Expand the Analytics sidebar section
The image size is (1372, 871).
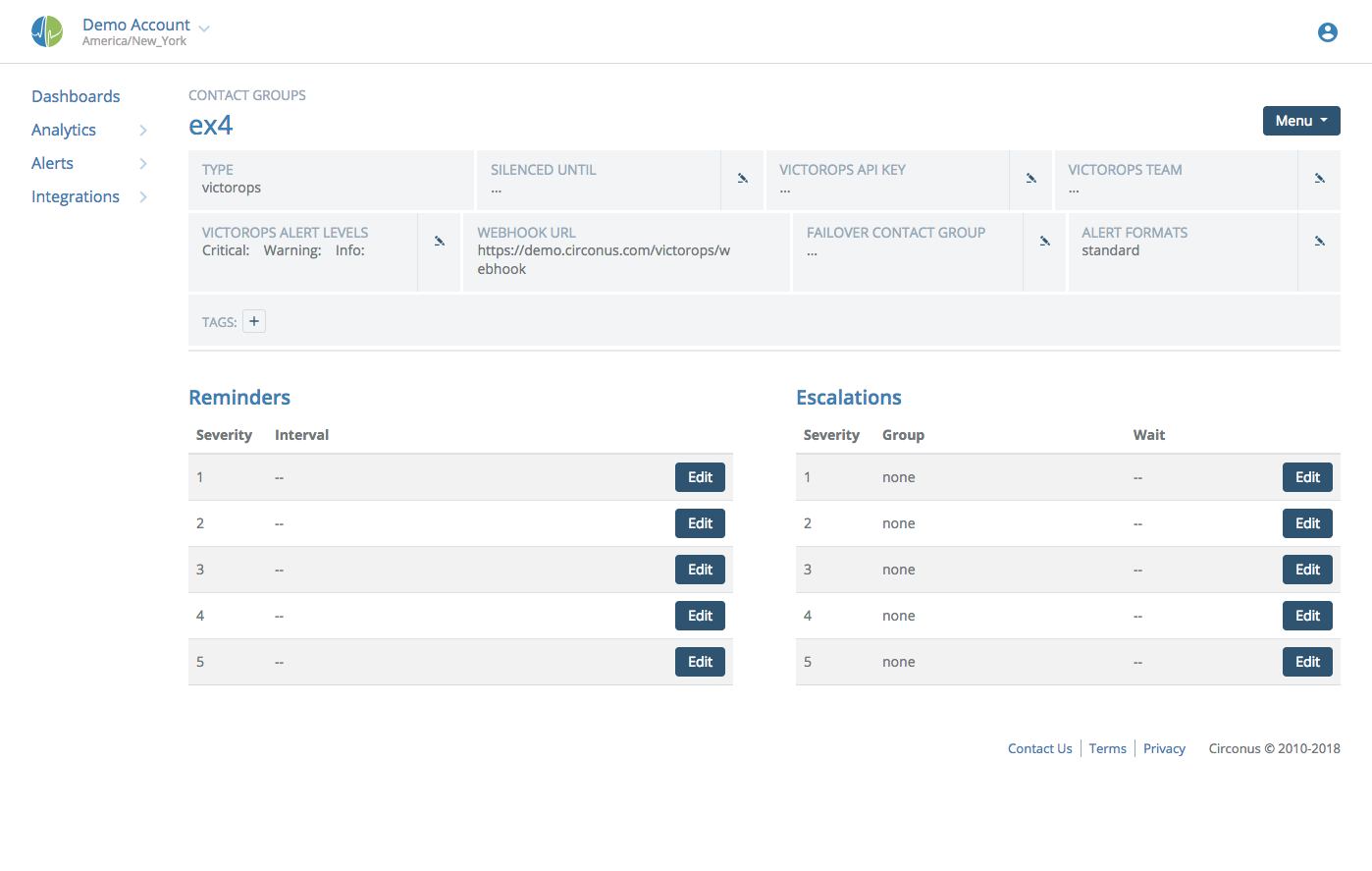143,131
